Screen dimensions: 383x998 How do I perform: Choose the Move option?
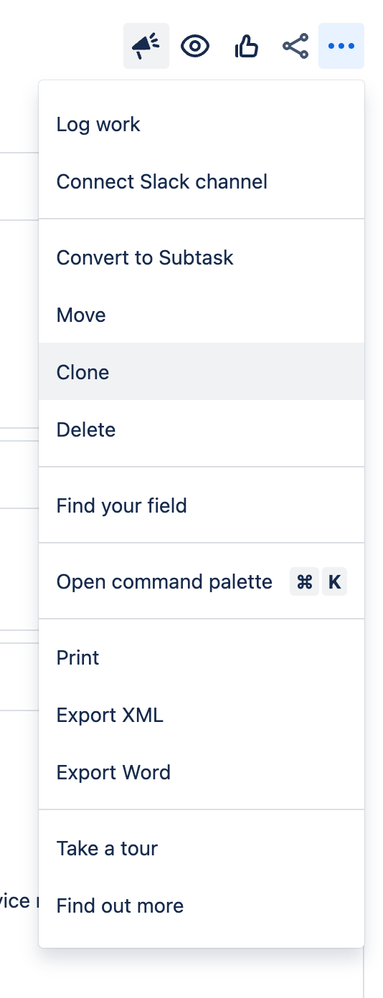[x=201, y=314]
